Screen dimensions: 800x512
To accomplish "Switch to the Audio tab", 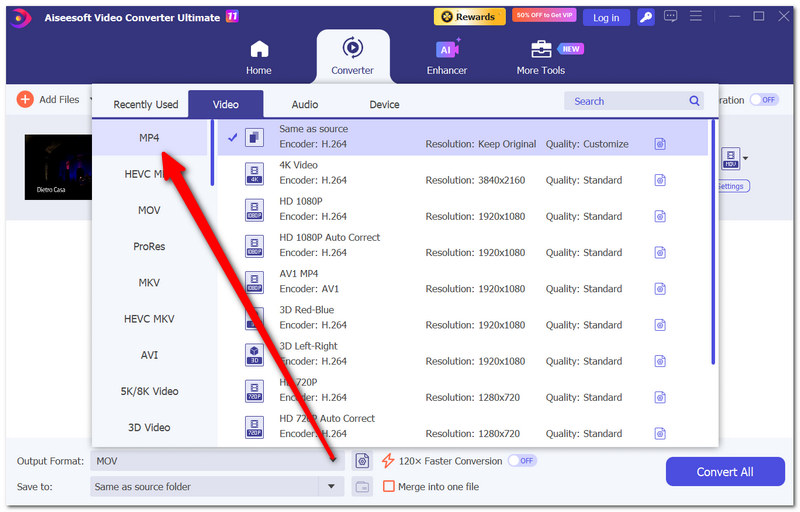I will (x=305, y=105).
